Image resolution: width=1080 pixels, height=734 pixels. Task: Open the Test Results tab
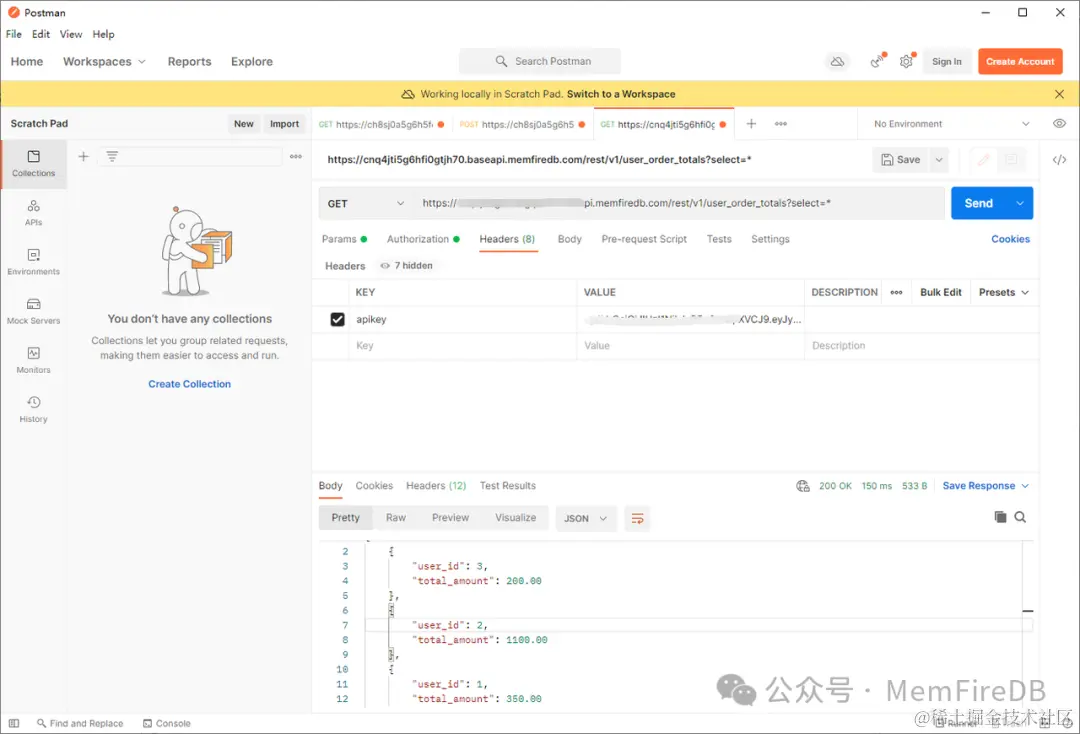pyautogui.click(x=508, y=486)
